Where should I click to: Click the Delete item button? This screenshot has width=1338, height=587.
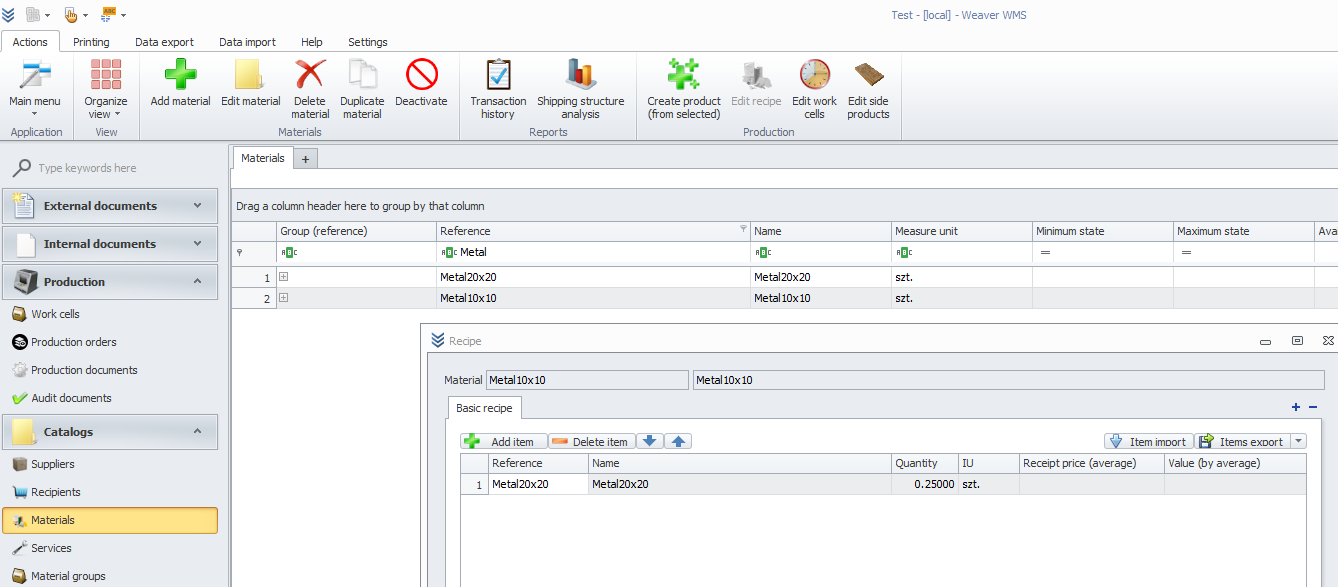click(x=592, y=441)
